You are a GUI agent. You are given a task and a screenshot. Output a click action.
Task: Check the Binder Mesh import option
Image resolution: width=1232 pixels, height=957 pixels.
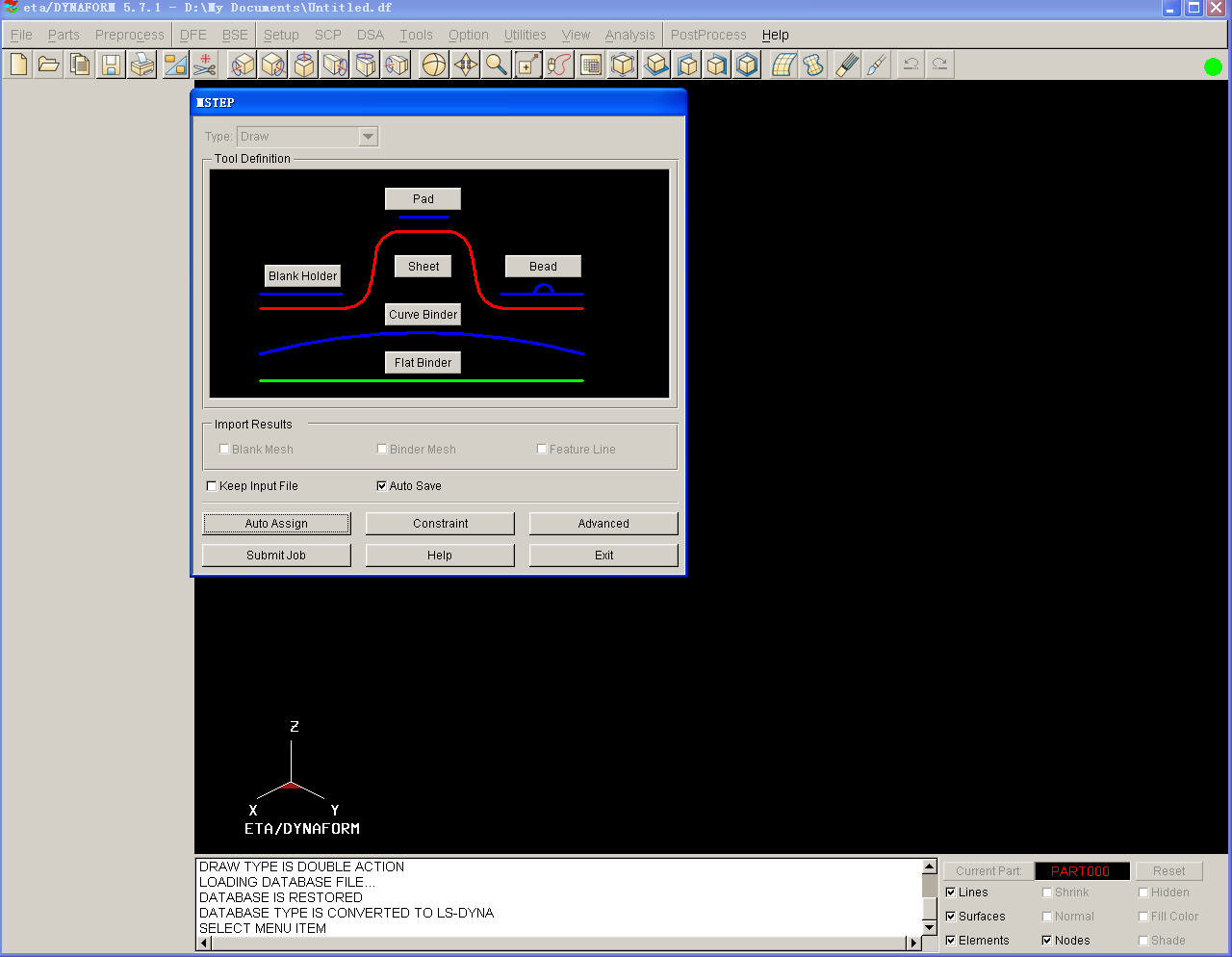(382, 449)
